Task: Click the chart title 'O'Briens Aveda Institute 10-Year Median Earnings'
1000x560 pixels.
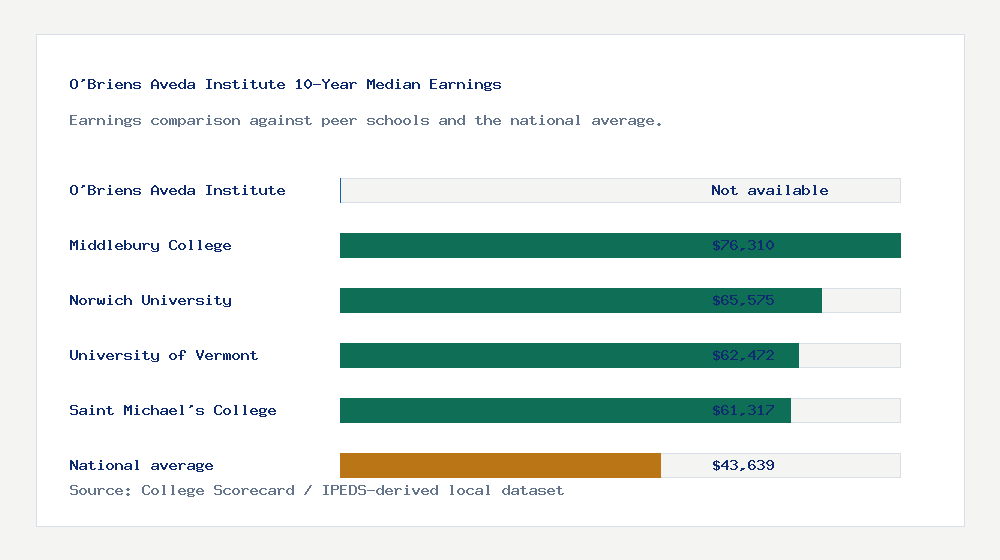Action: coord(285,84)
